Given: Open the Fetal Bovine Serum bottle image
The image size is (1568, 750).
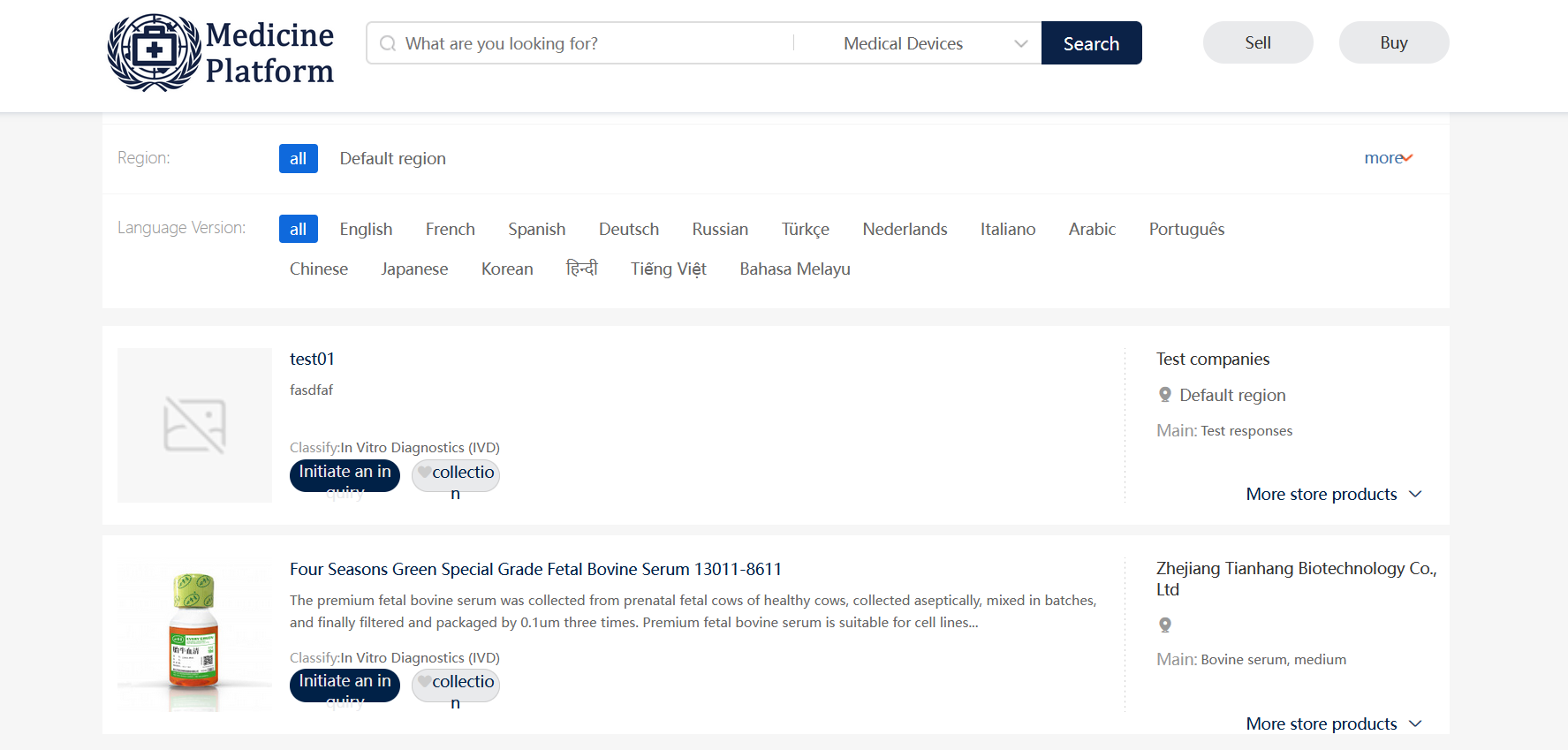Looking at the screenshot, I should pos(194,636).
